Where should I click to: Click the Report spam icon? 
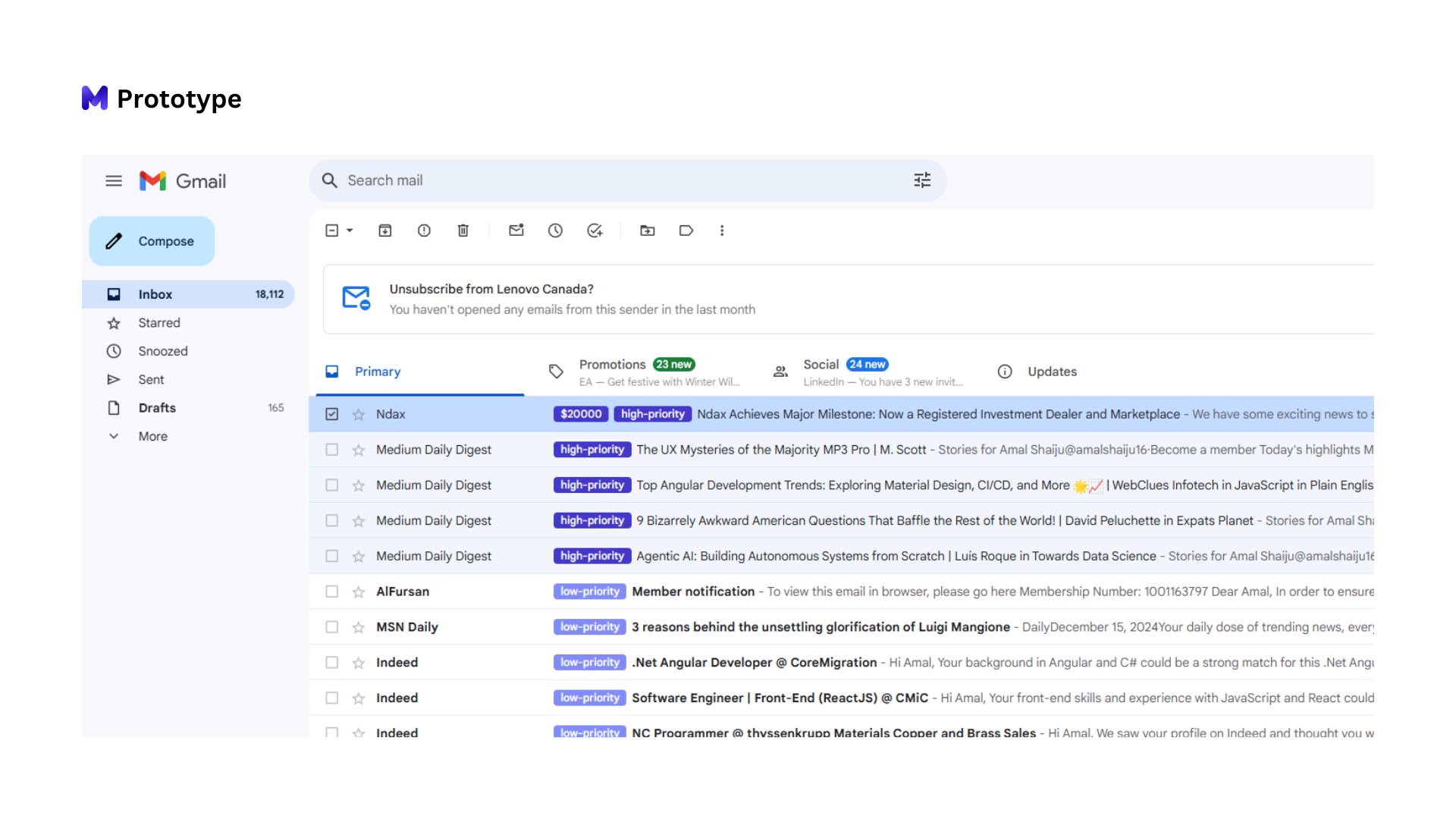tap(424, 231)
